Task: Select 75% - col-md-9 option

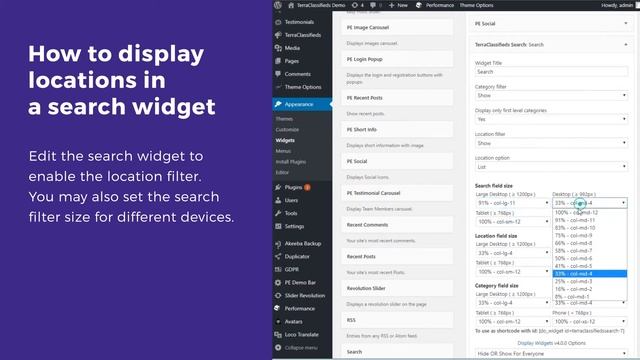Action: pyautogui.click(x=590, y=236)
